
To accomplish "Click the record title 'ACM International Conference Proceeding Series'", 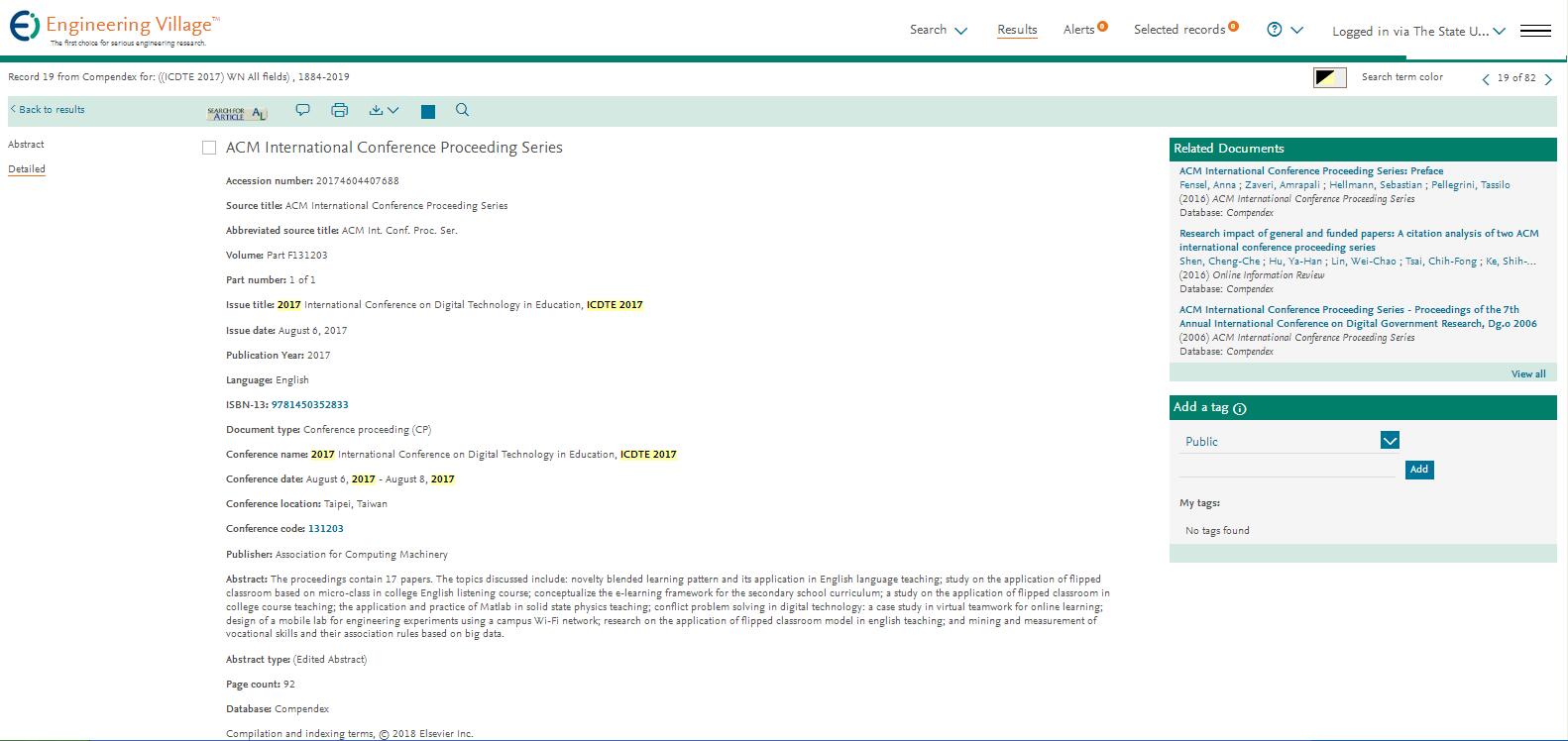I will [x=394, y=148].
